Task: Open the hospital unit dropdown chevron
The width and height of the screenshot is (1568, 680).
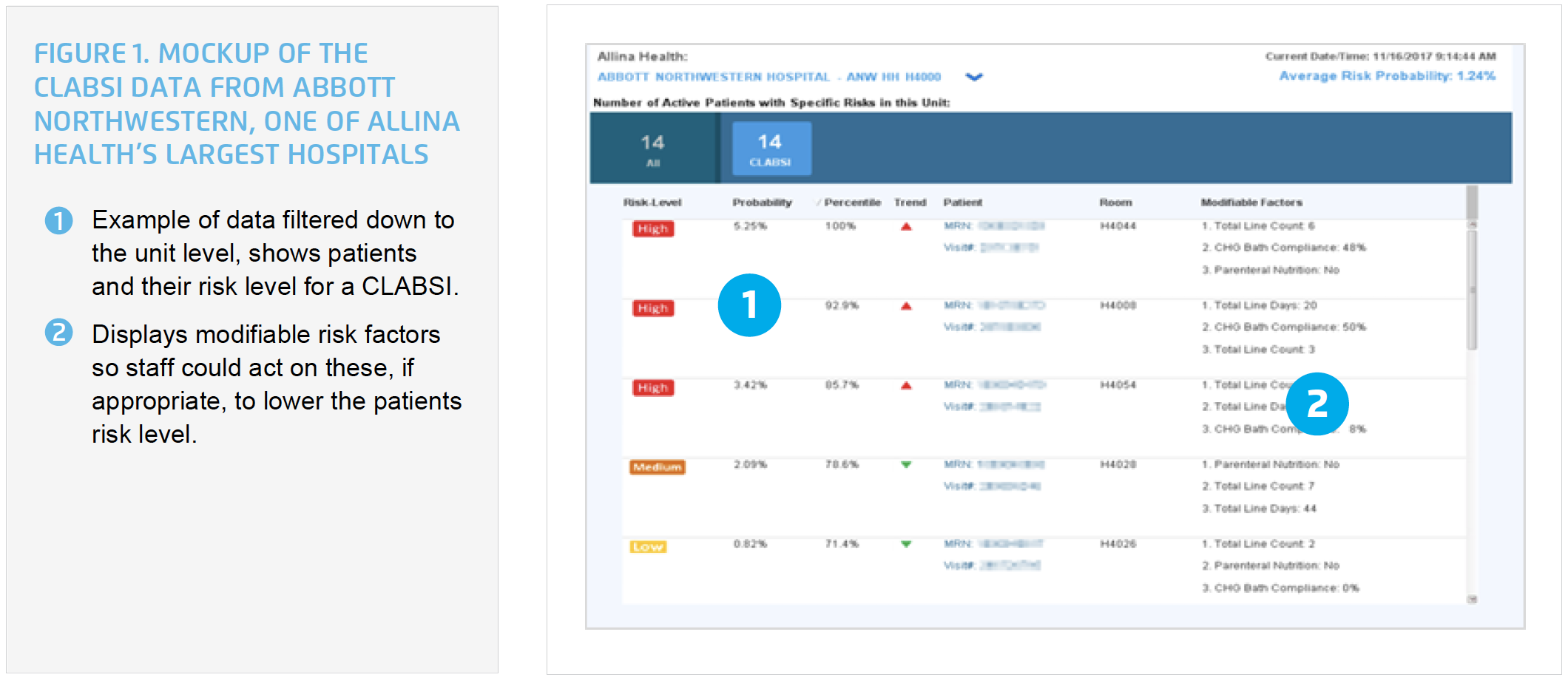Action: [974, 77]
